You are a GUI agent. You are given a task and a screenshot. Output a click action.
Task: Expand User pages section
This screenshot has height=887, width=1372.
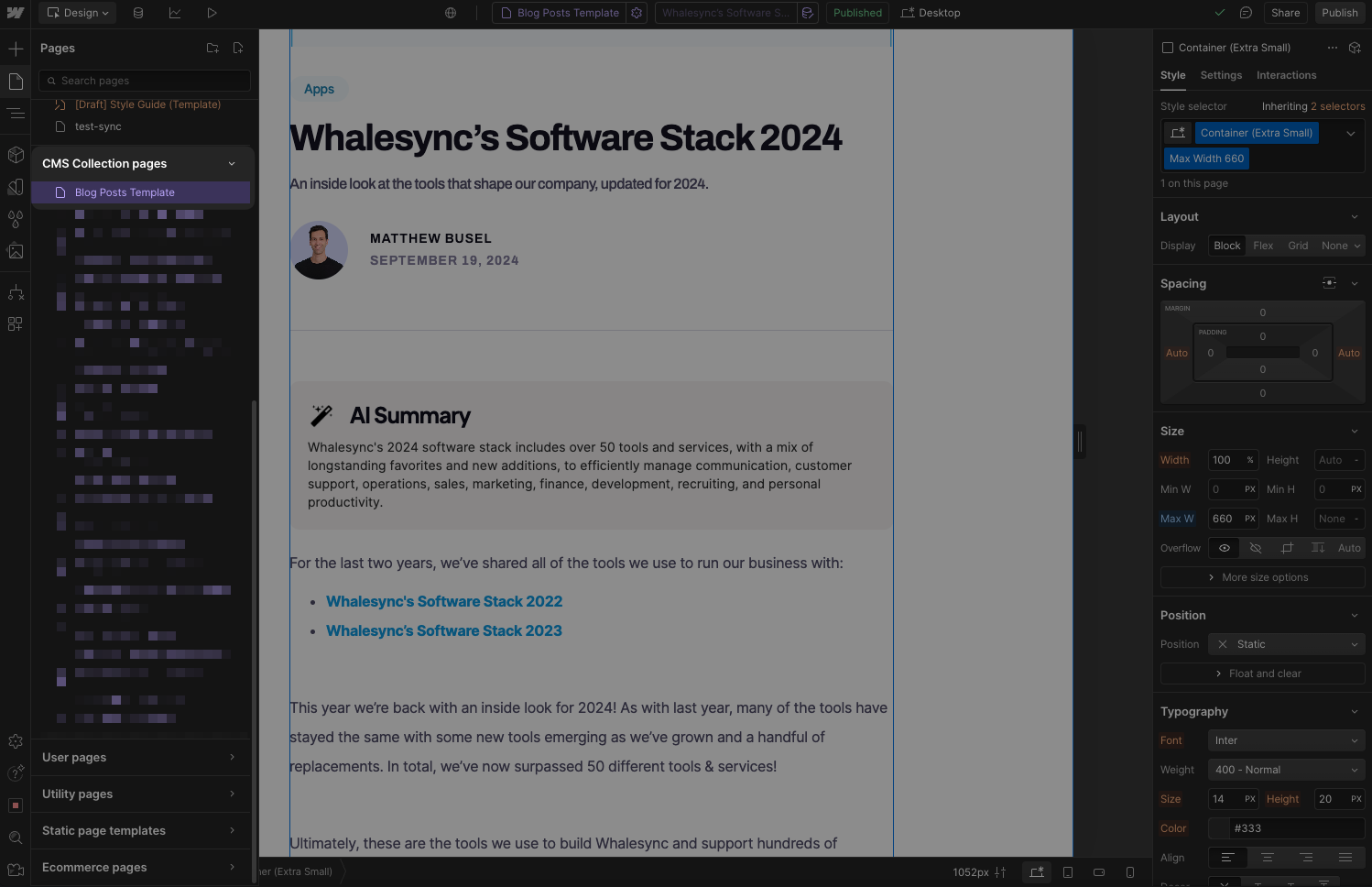(140, 757)
